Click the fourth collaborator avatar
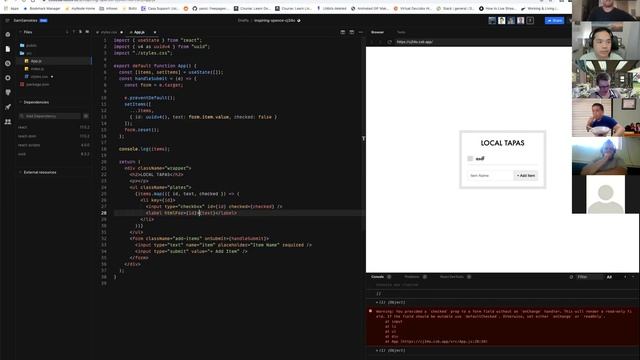 [x=520, y=20]
